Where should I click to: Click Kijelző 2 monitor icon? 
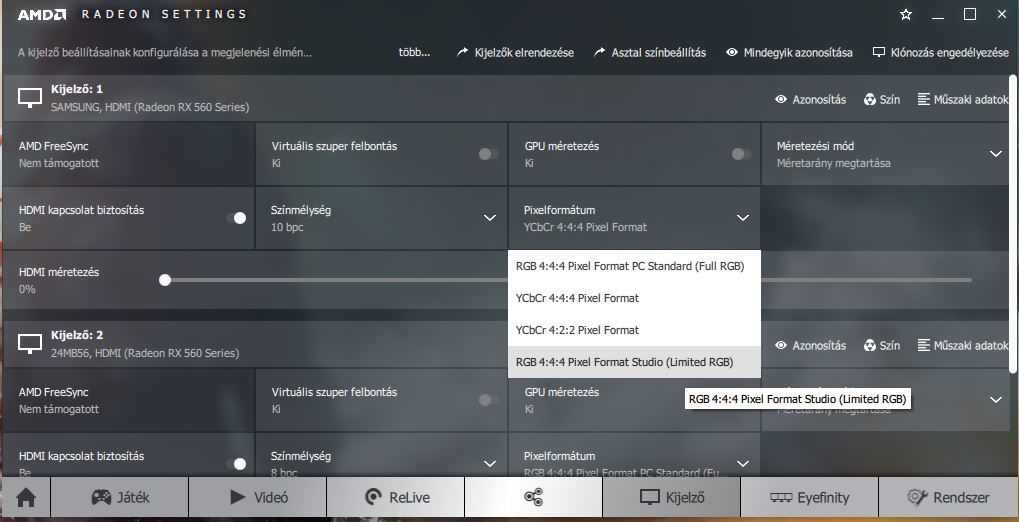pyautogui.click(x=30, y=344)
